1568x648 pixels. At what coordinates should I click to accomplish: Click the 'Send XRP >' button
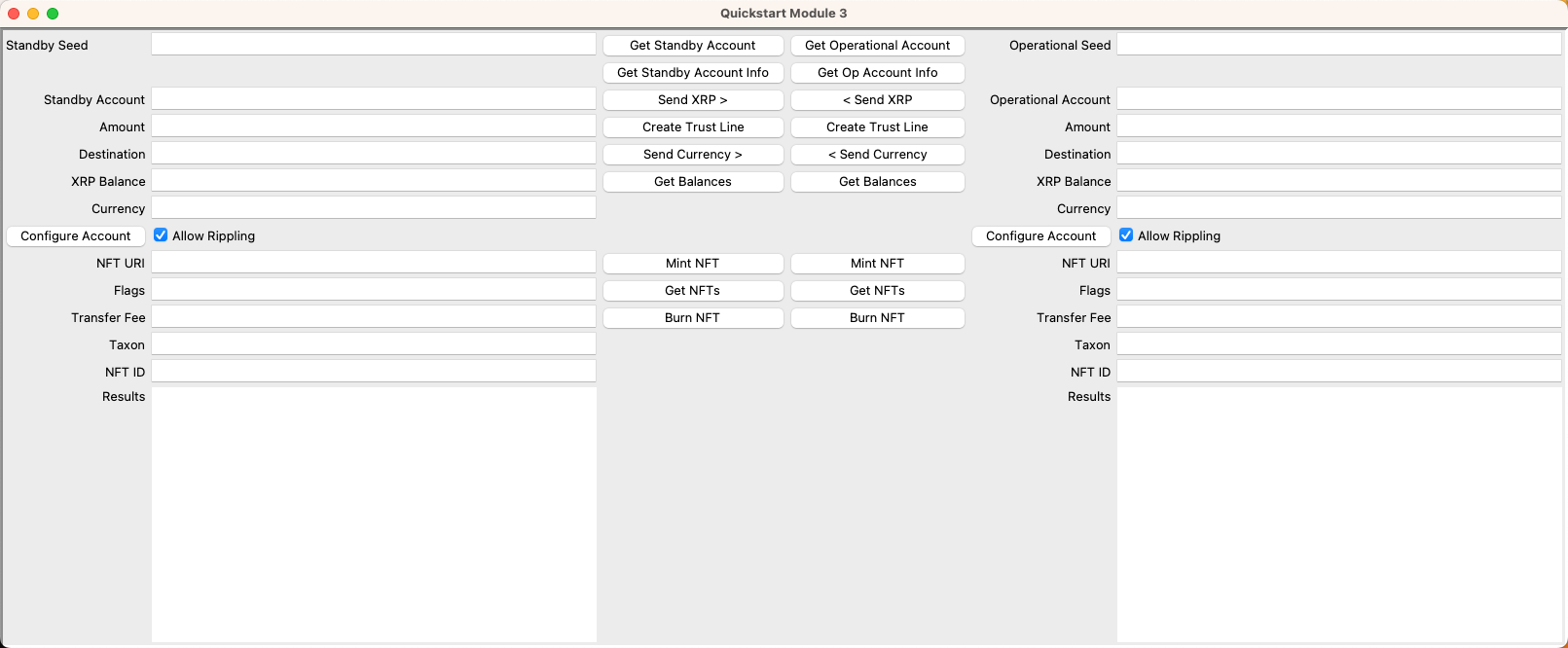tap(692, 100)
